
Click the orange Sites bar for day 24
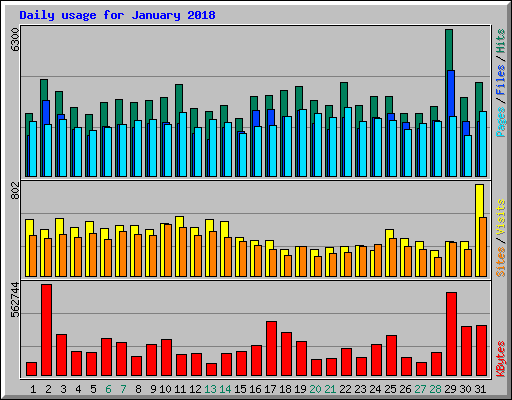[x=378, y=260]
